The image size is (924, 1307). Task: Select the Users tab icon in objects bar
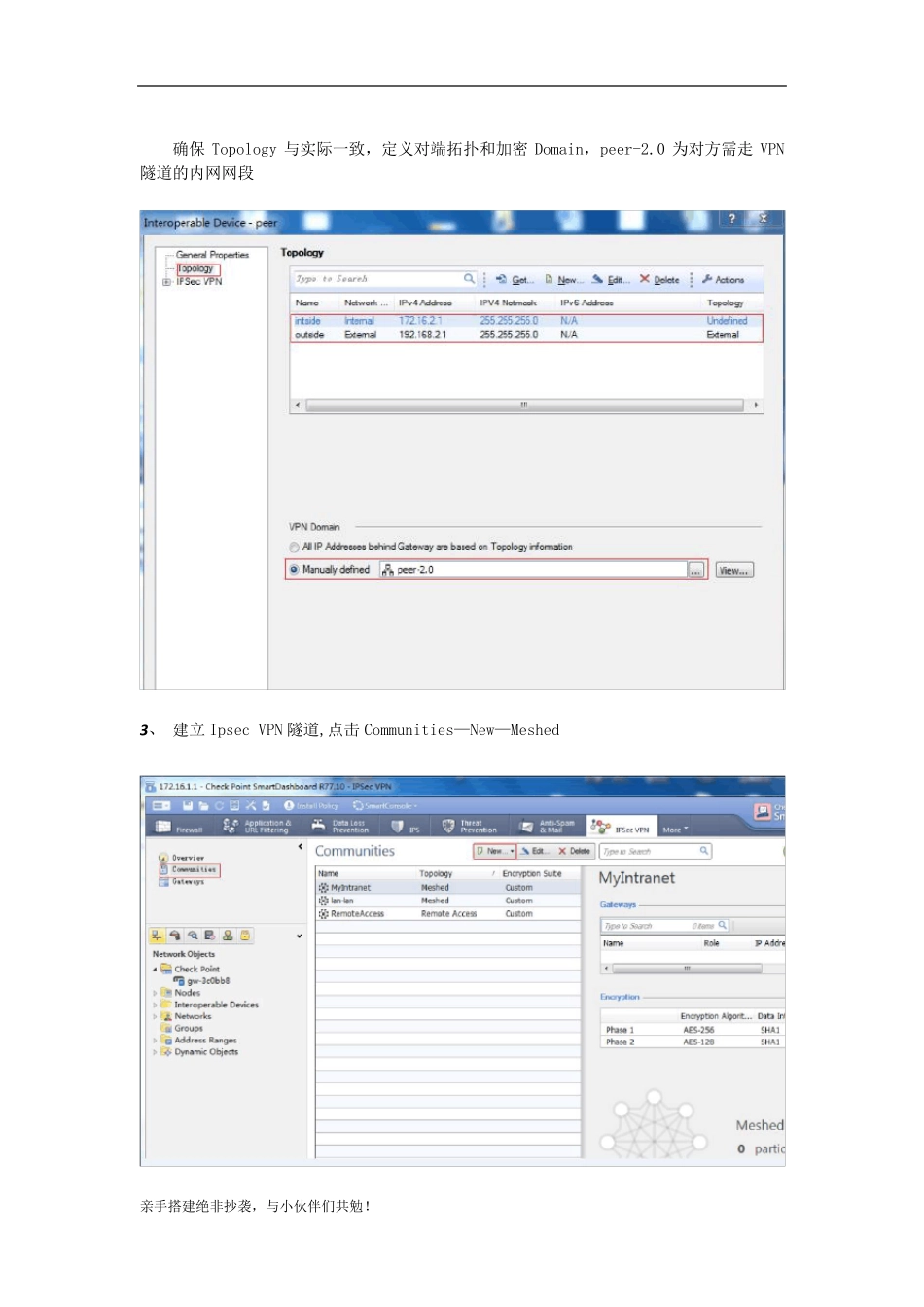pos(228,936)
